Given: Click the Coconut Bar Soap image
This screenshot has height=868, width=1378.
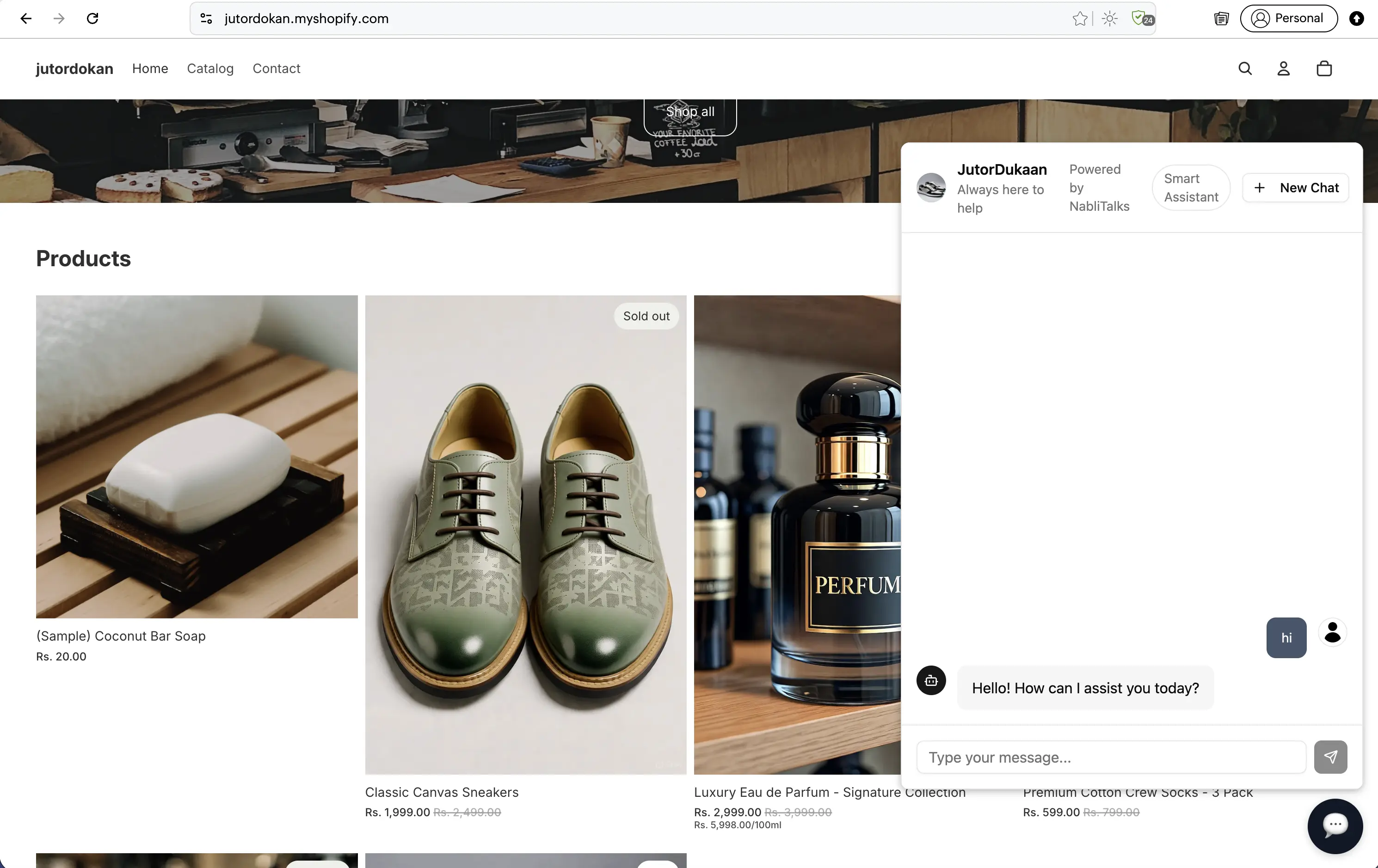Looking at the screenshot, I should click(196, 456).
